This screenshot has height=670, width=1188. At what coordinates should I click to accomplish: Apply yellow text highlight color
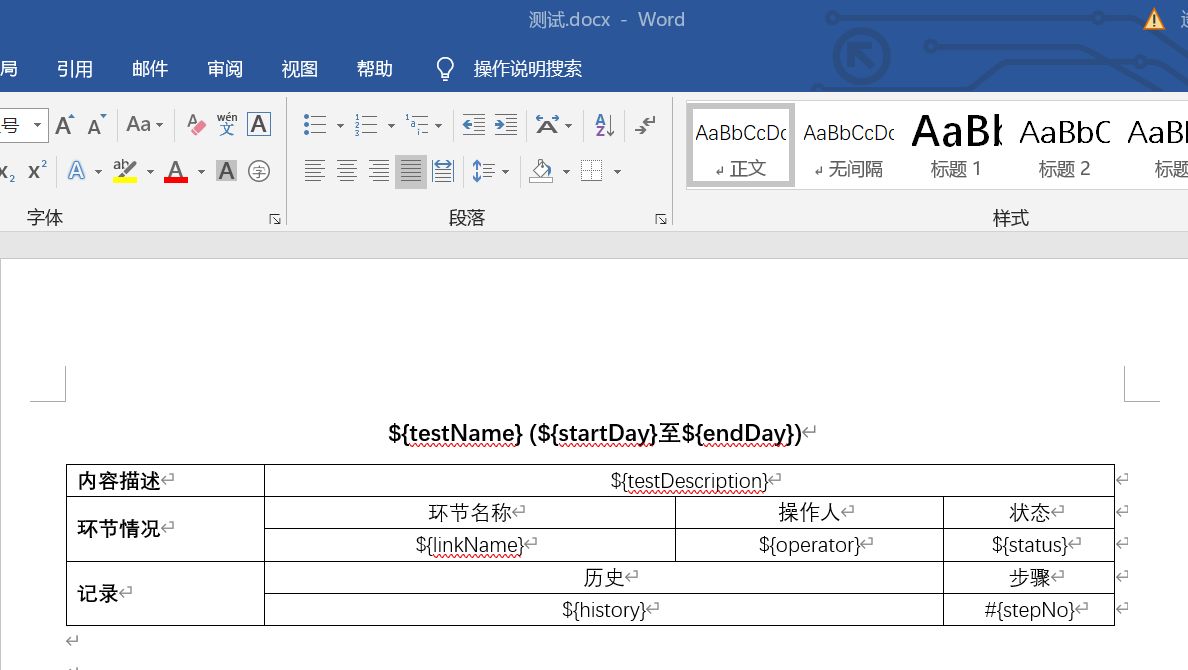point(125,171)
